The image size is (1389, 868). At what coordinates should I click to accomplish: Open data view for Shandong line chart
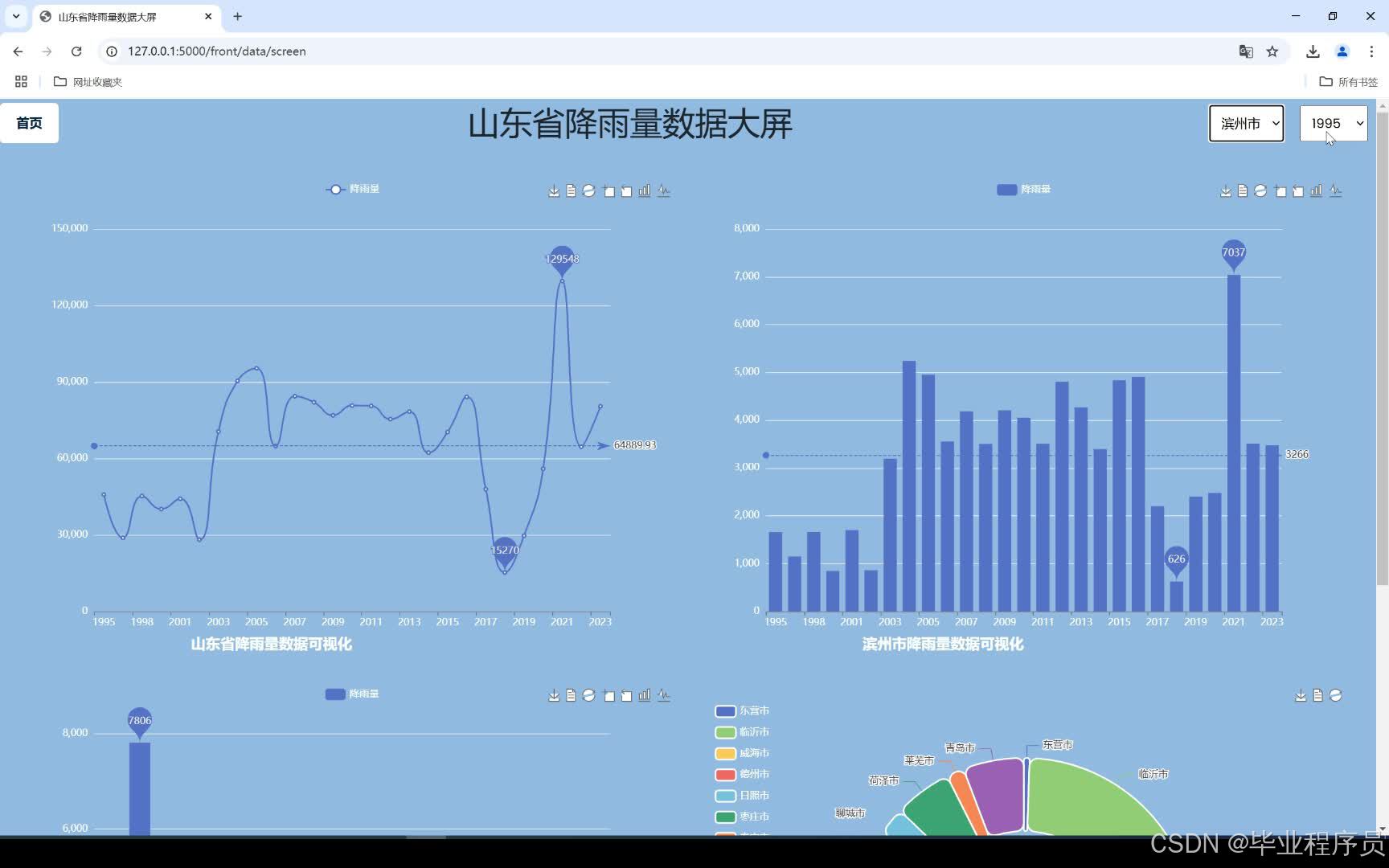[x=571, y=190]
